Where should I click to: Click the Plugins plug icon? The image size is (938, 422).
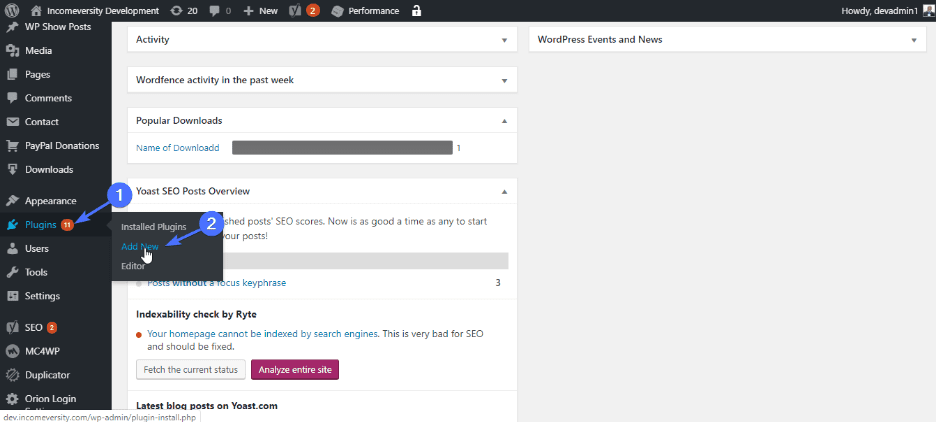pos(13,225)
